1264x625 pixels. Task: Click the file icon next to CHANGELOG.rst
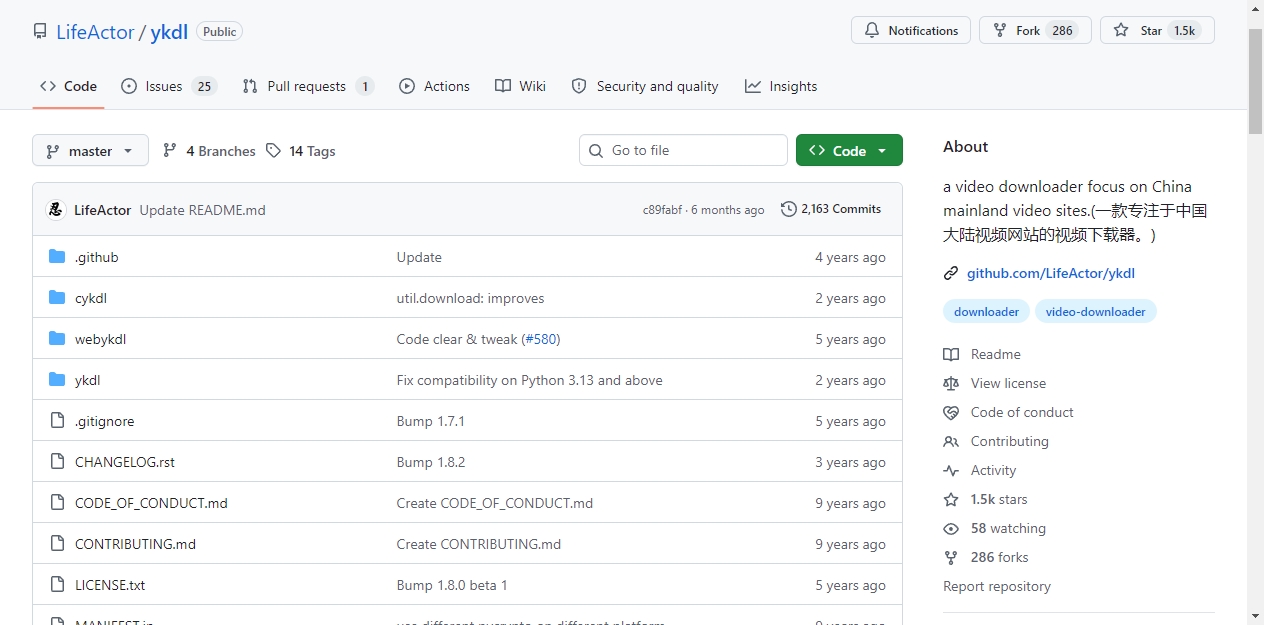click(x=57, y=462)
